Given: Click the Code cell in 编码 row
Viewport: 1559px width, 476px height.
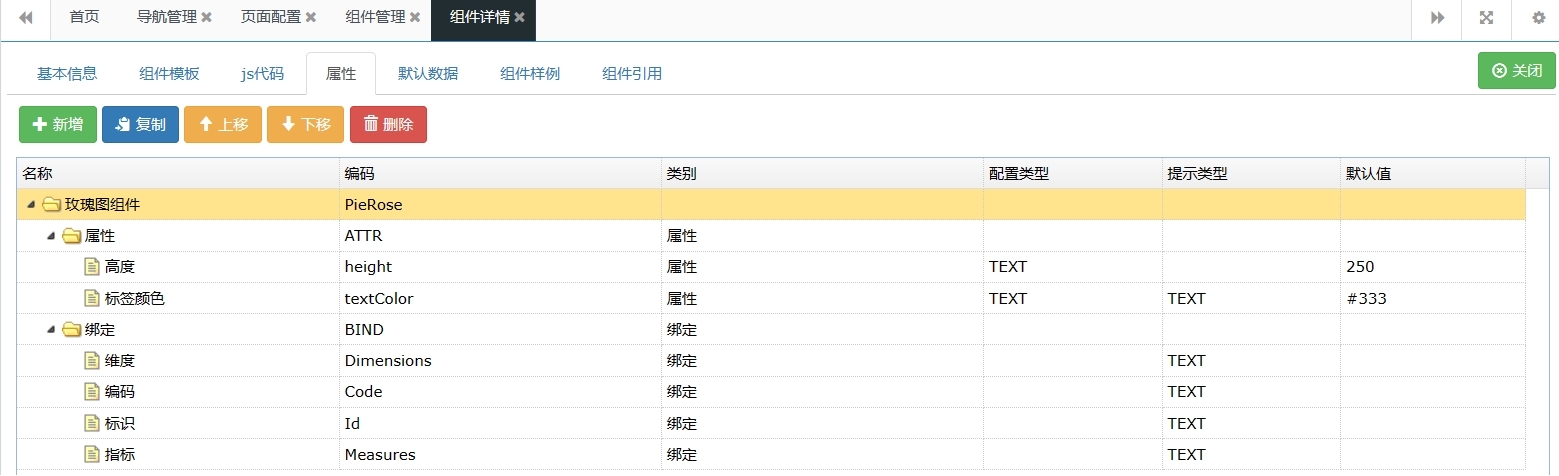Looking at the screenshot, I should [x=500, y=392].
